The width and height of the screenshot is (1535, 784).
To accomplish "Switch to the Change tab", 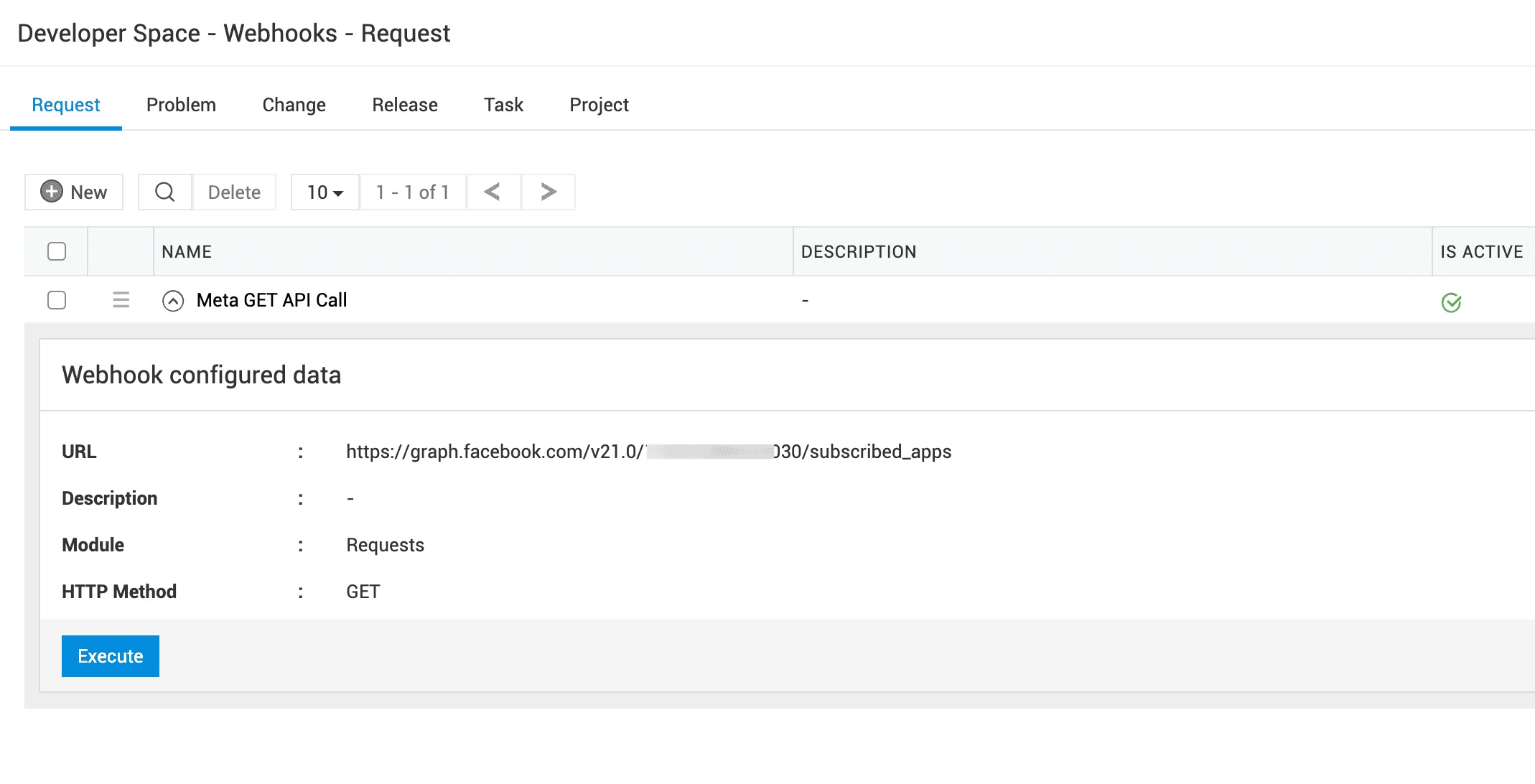I will (294, 105).
